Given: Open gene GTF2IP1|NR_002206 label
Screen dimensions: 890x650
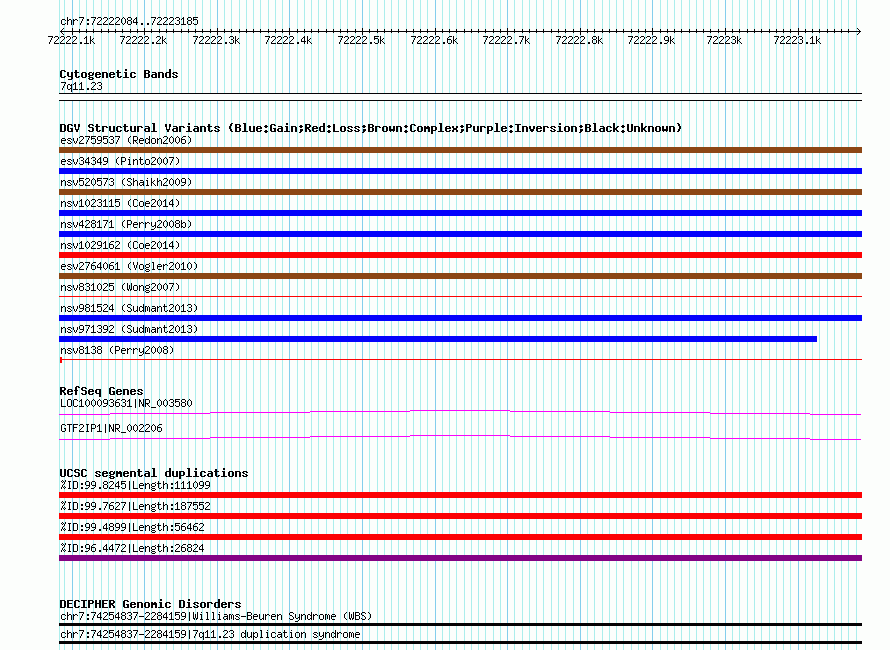Looking at the screenshot, I should click(x=111, y=428).
